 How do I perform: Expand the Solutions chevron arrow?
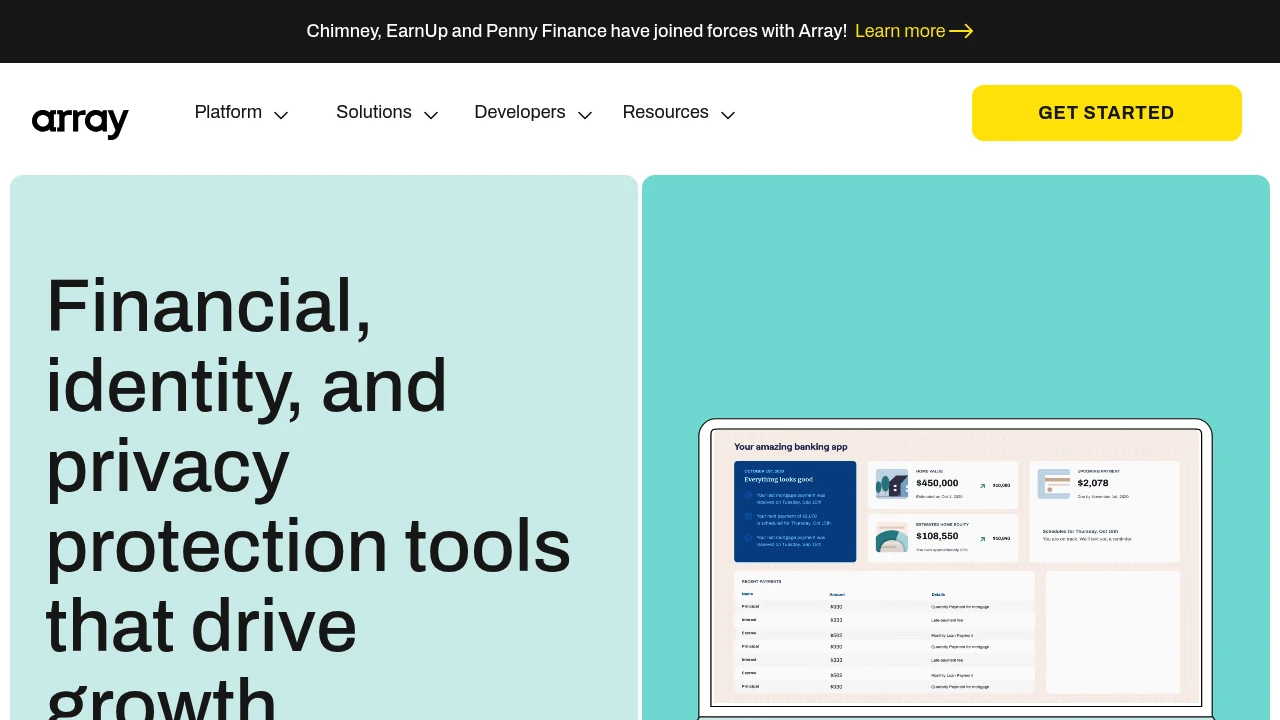coord(431,115)
